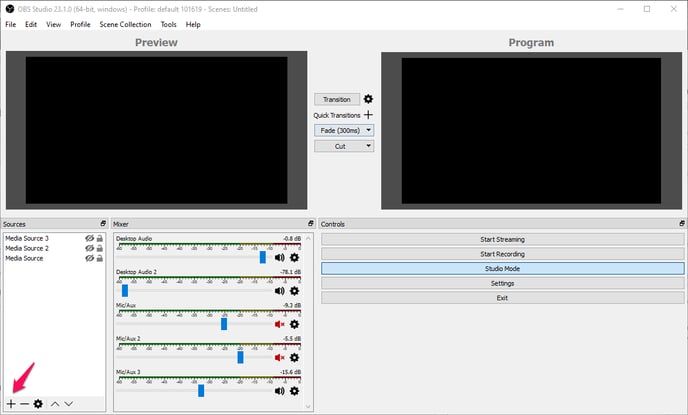Unmute Mic/Aux speaker icon
This screenshot has height=415, width=688.
(x=280, y=324)
